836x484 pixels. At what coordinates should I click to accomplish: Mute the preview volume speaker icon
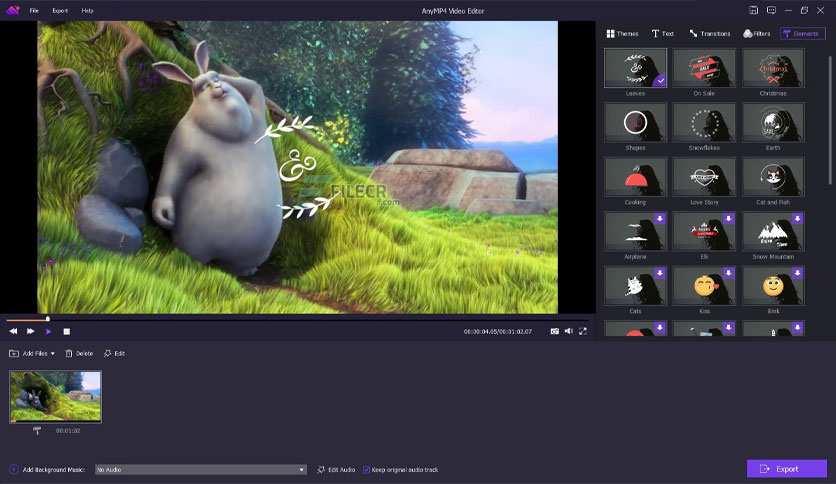tap(569, 331)
